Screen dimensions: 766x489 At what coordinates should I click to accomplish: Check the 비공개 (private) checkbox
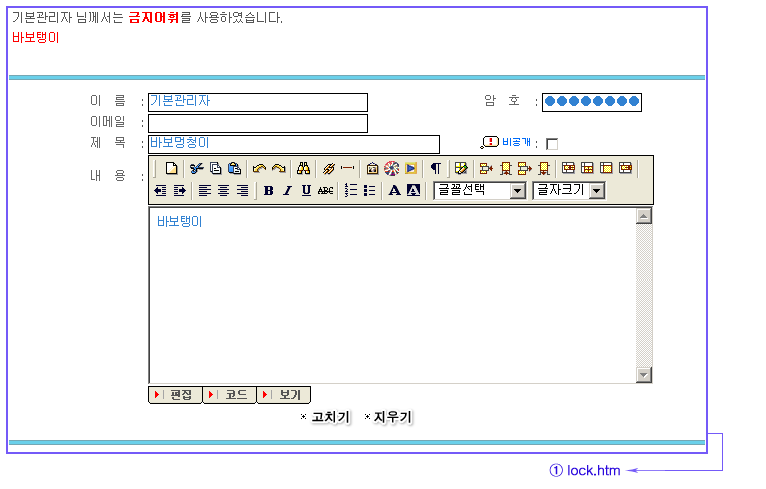552,144
